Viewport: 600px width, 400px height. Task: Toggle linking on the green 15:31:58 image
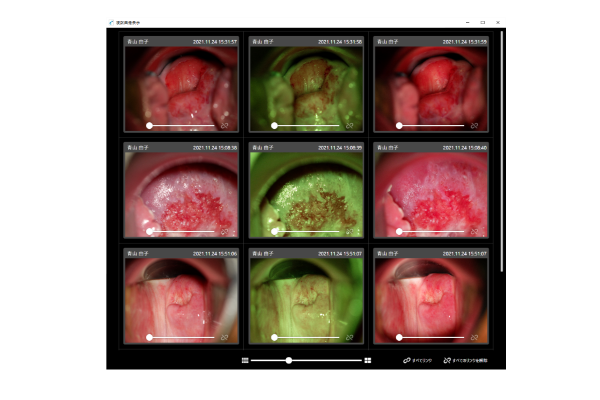349,126
